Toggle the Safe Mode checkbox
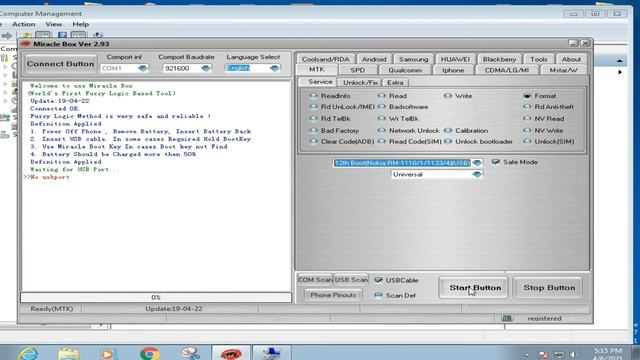The width and height of the screenshot is (640, 360). (x=496, y=162)
